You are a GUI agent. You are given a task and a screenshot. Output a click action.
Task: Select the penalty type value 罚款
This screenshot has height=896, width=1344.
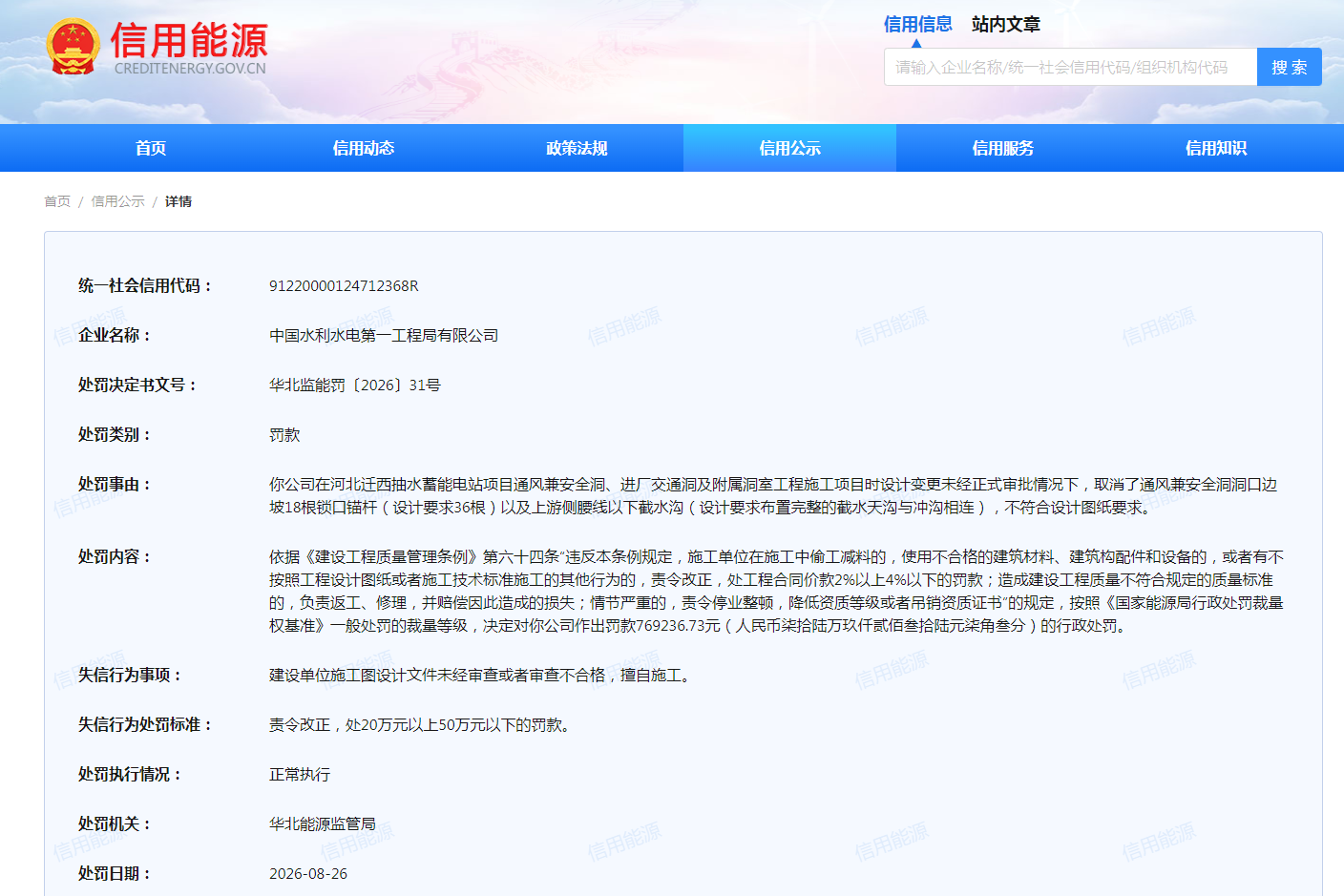[x=284, y=435]
